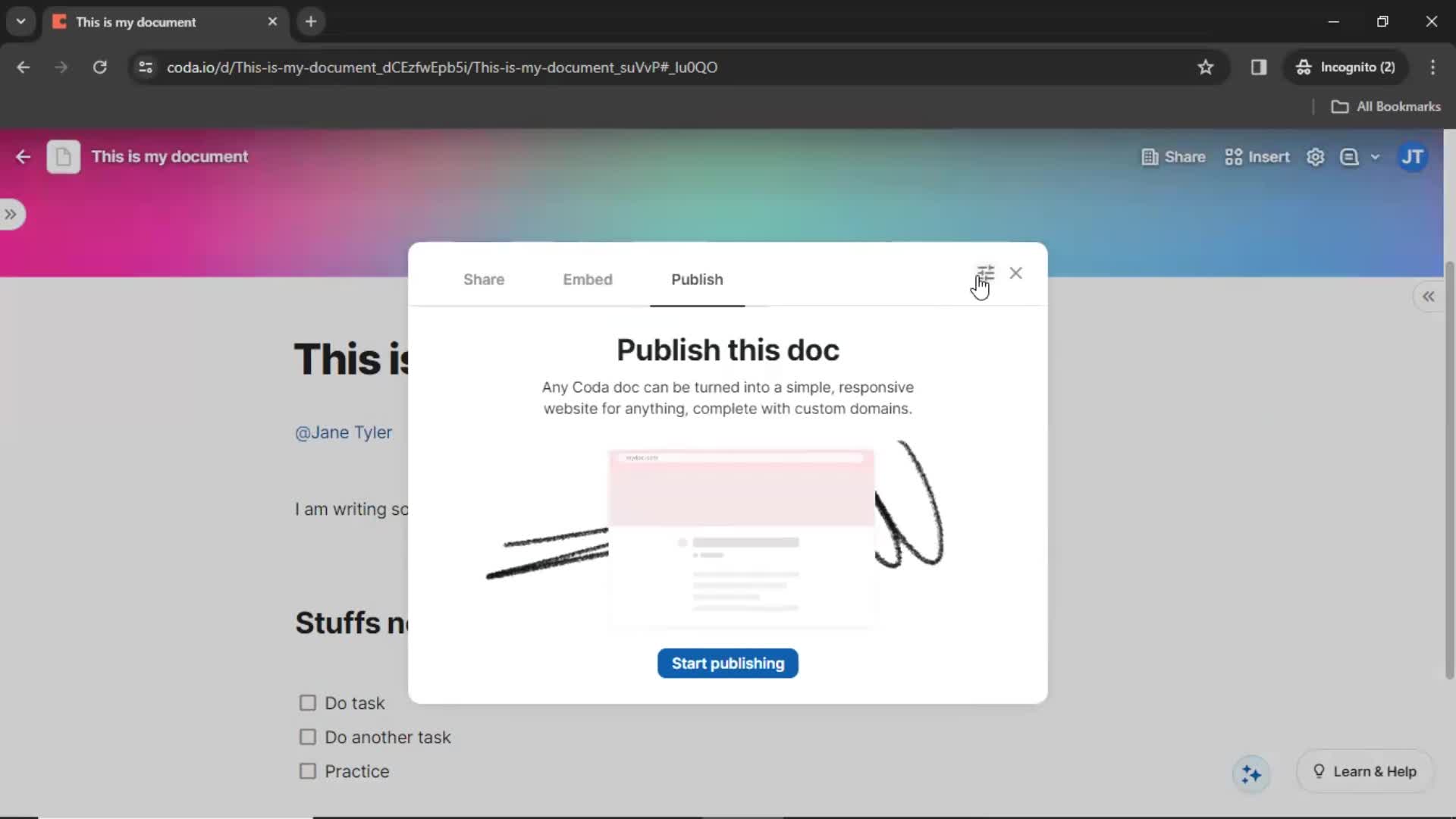The height and width of the screenshot is (819, 1456).
Task: Switch to the Share tab
Action: click(483, 279)
